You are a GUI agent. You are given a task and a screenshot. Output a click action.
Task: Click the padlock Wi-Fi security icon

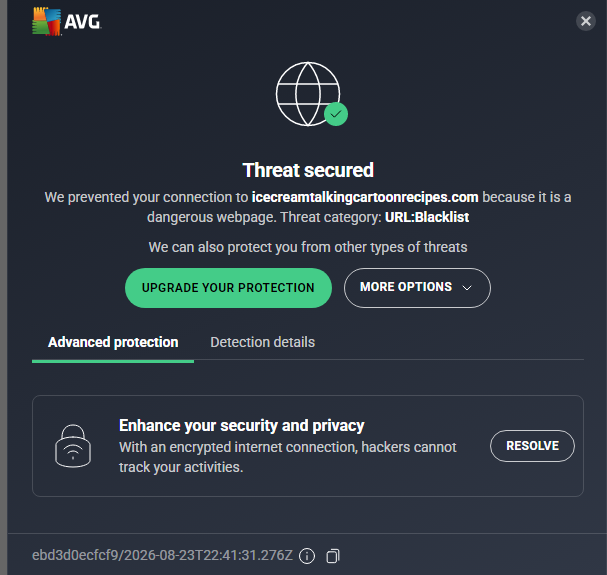click(73, 446)
